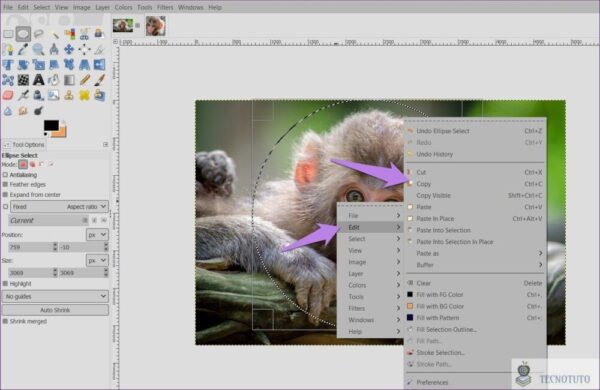
Task: Toggle the Shrink merged checkbox
Action: [5, 321]
